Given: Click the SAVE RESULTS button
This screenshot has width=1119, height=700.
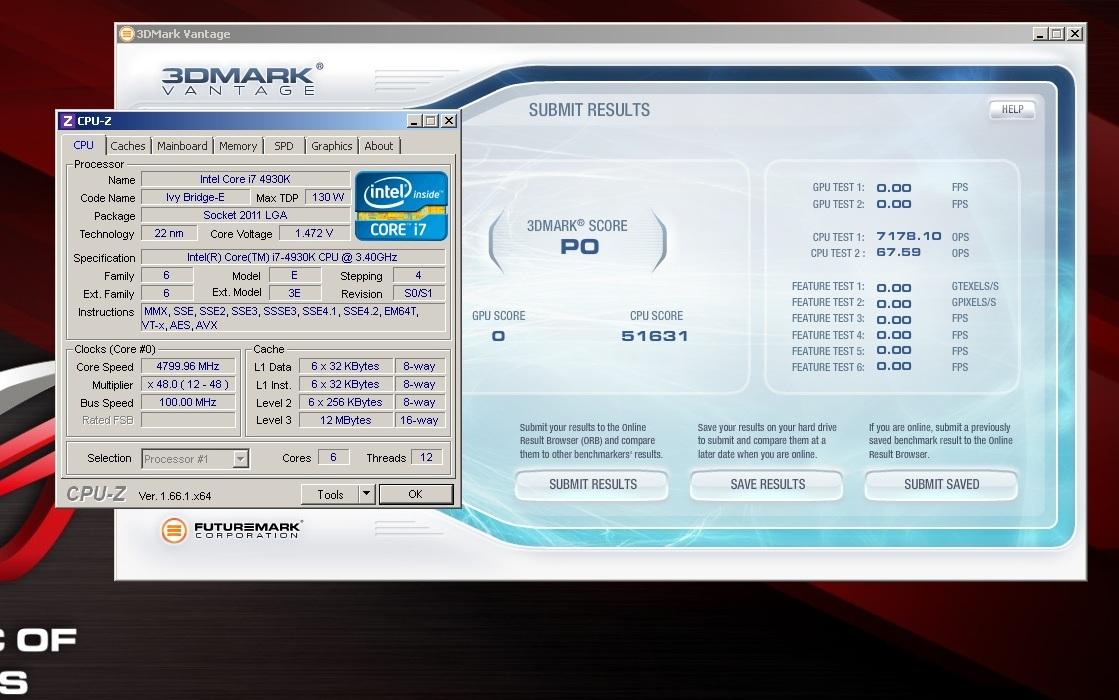Looking at the screenshot, I should click(767, 485).
